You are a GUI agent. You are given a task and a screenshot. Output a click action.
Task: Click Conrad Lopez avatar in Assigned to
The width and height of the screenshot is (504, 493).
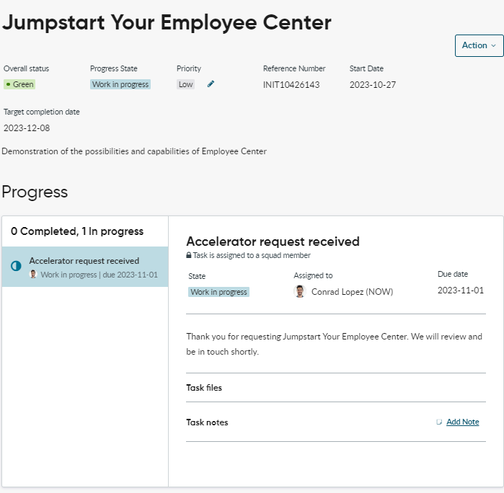pos(300,292)
